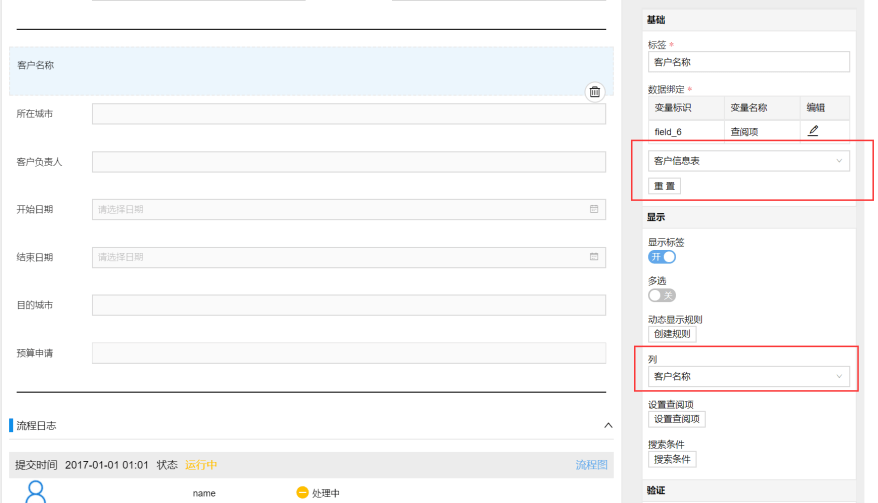Click the trash delete icon on 客户名称 field
This screenshot has height=503, width=878.
click(595, 92)
